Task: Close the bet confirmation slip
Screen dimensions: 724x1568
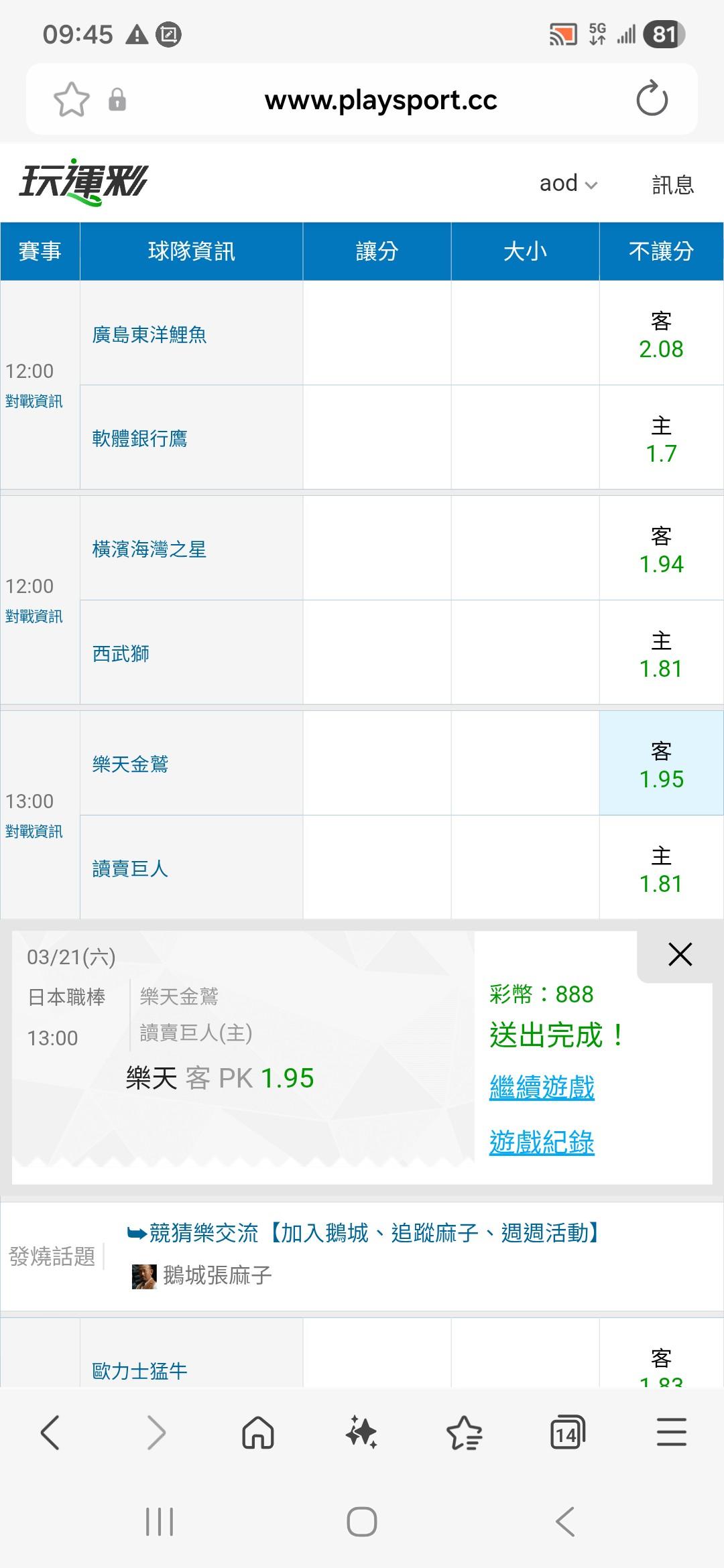Action: [x=680, y=954]
